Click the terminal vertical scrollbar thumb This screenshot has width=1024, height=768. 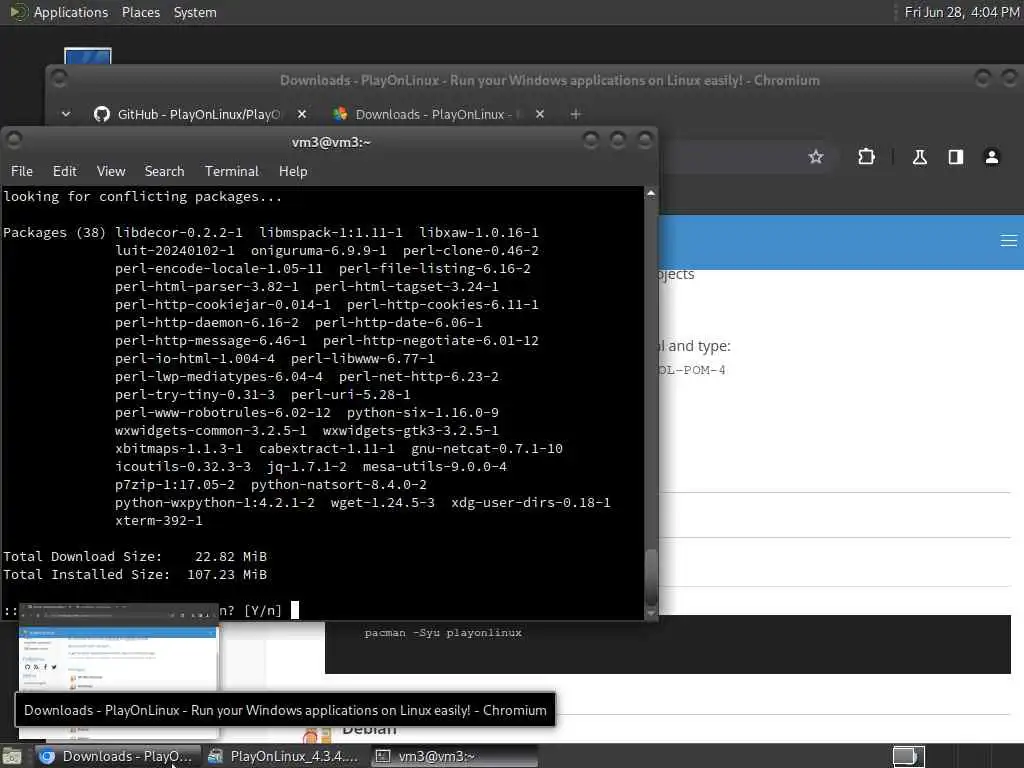(650, 578)
